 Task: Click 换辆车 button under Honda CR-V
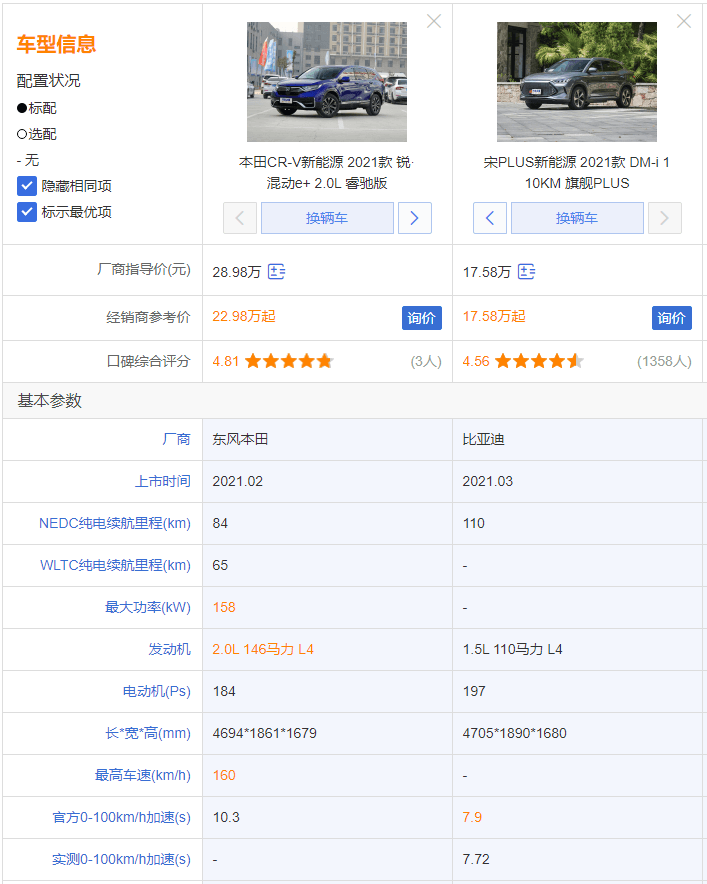pos(327,218)
